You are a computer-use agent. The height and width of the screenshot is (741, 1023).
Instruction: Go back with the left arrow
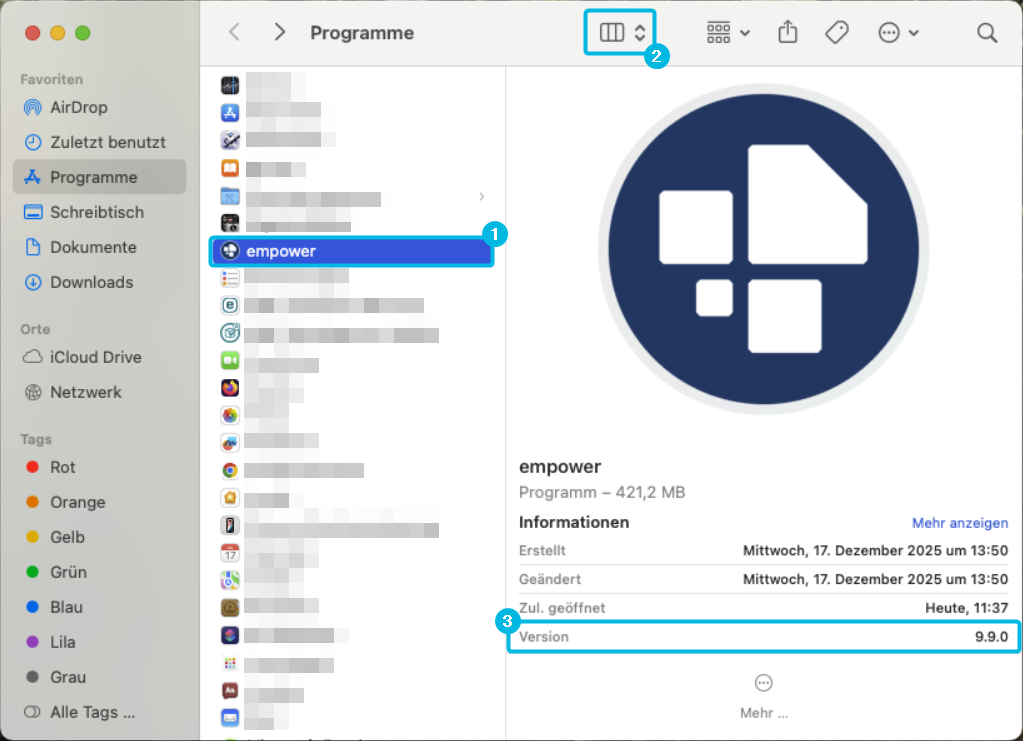tap(234, 32)
